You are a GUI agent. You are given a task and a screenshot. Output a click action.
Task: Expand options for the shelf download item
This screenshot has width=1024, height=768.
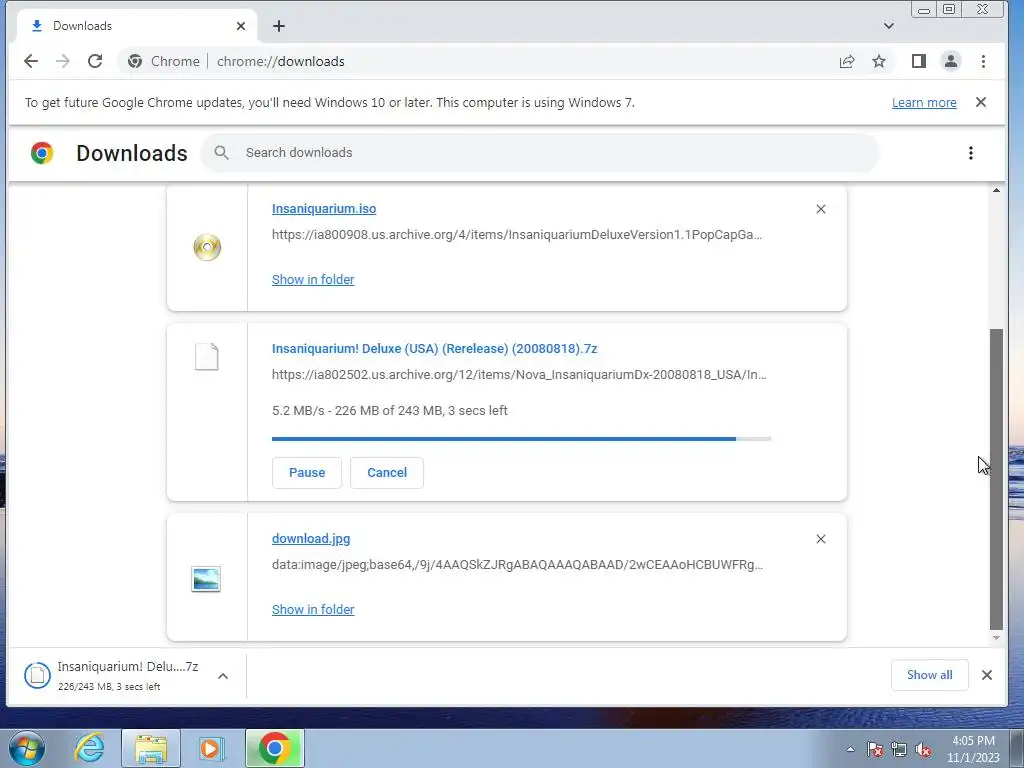(223, 676)
